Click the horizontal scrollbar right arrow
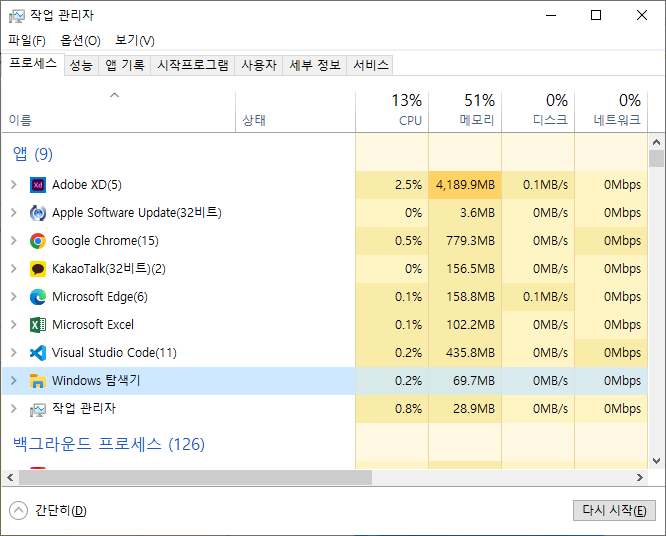666x536 pixels. pyautogui.click(x=640, y=478)
